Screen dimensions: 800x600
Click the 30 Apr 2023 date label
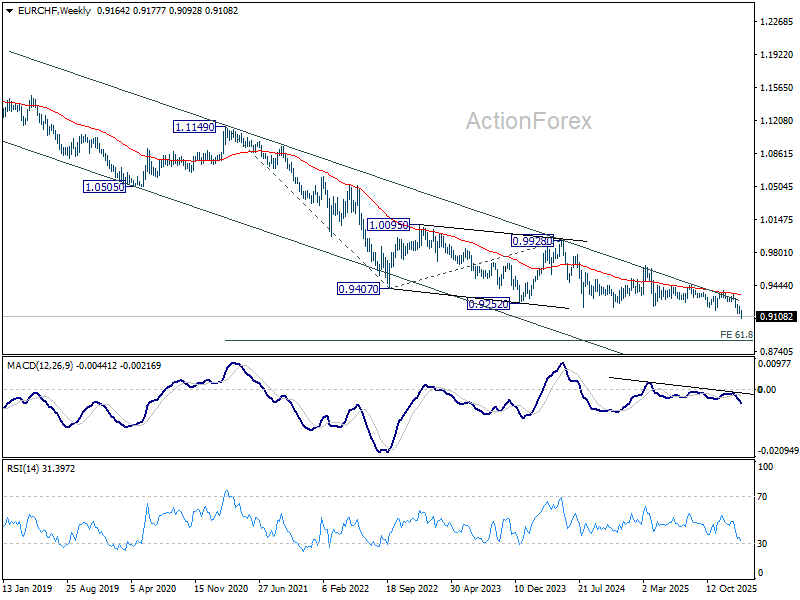pyautogui.click(x=476, y=589)
